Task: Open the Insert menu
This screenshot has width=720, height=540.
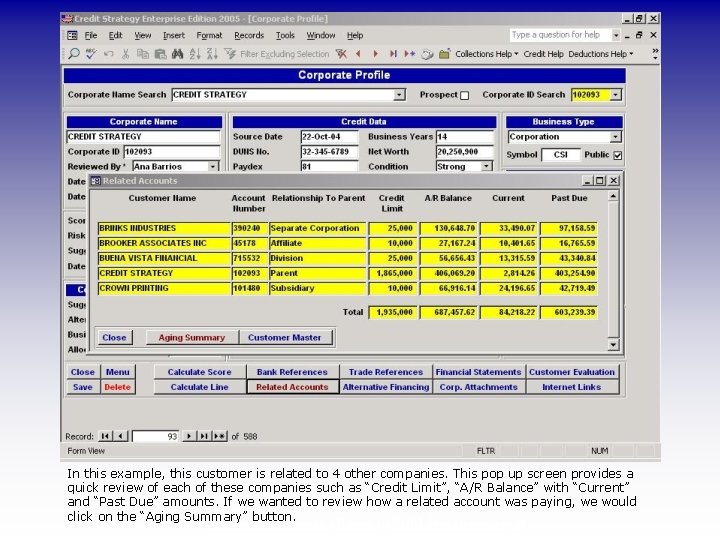Action: tap(174, 35)
